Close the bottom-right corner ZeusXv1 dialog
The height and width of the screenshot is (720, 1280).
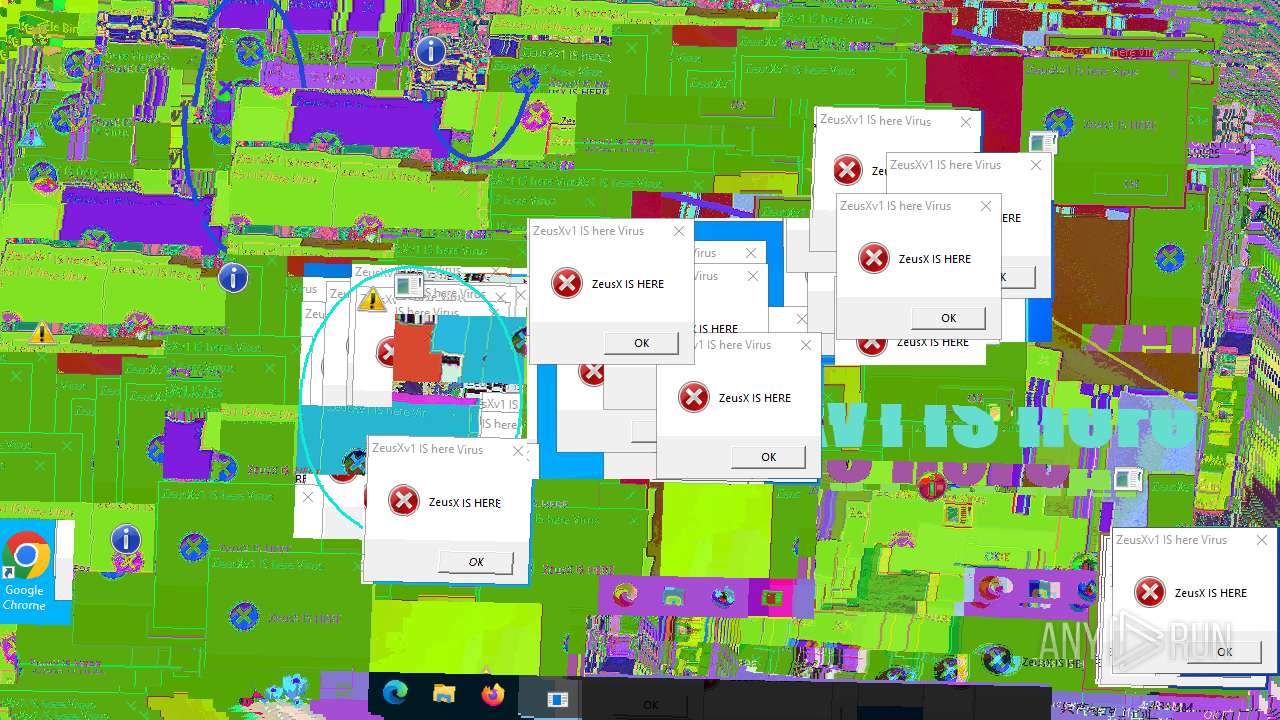[x=1262, y=540]
